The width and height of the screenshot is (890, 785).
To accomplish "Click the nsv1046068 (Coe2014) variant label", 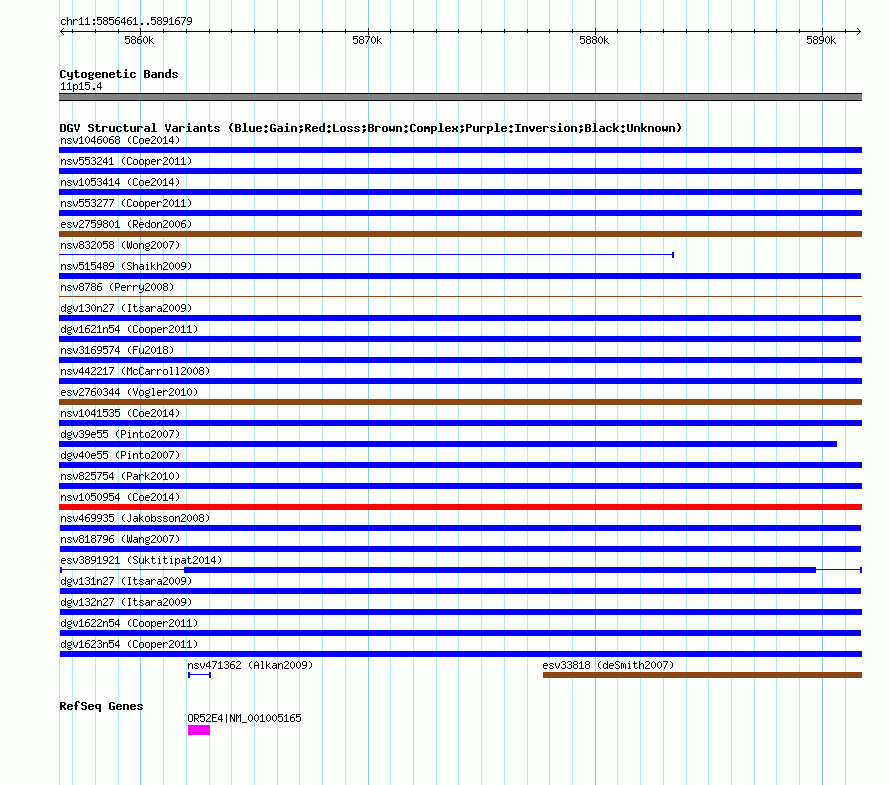I will point(120,140).
